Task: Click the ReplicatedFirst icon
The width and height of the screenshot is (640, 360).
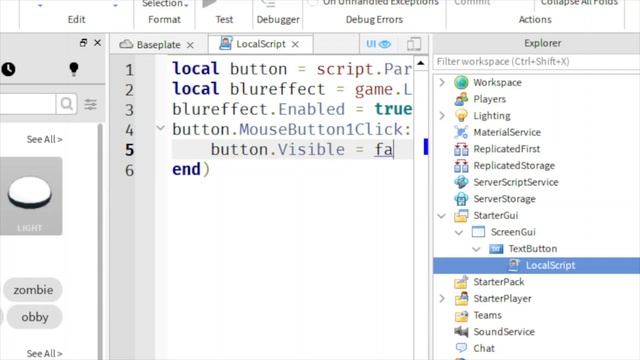Action: (461, 149)
